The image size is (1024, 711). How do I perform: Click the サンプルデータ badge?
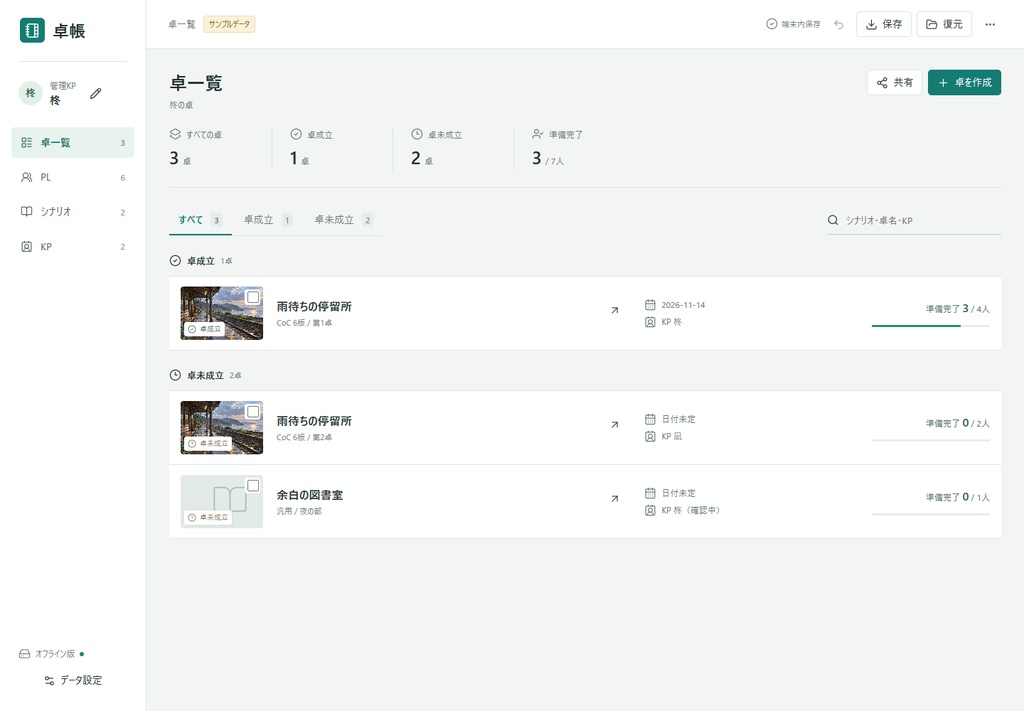tap(229, 24)
